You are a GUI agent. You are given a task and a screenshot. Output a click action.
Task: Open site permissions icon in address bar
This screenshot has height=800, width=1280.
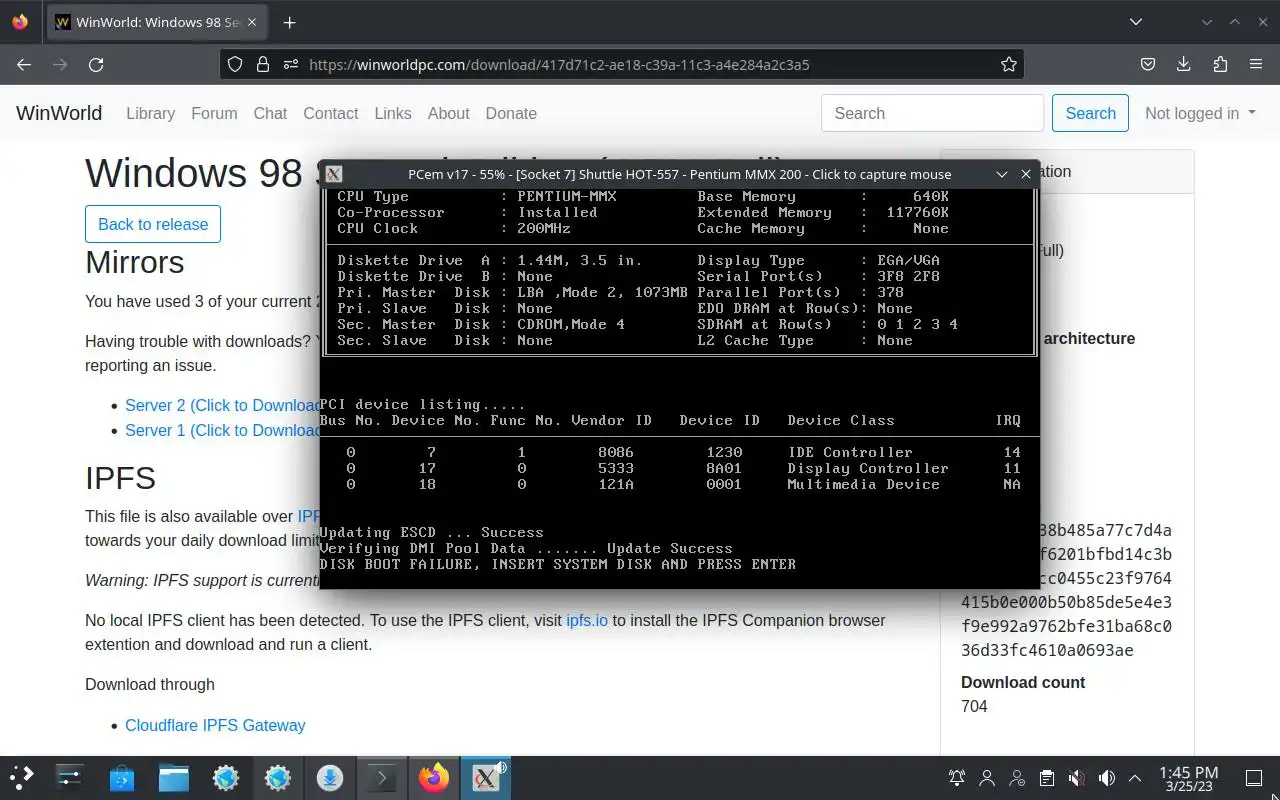(291, 64)
